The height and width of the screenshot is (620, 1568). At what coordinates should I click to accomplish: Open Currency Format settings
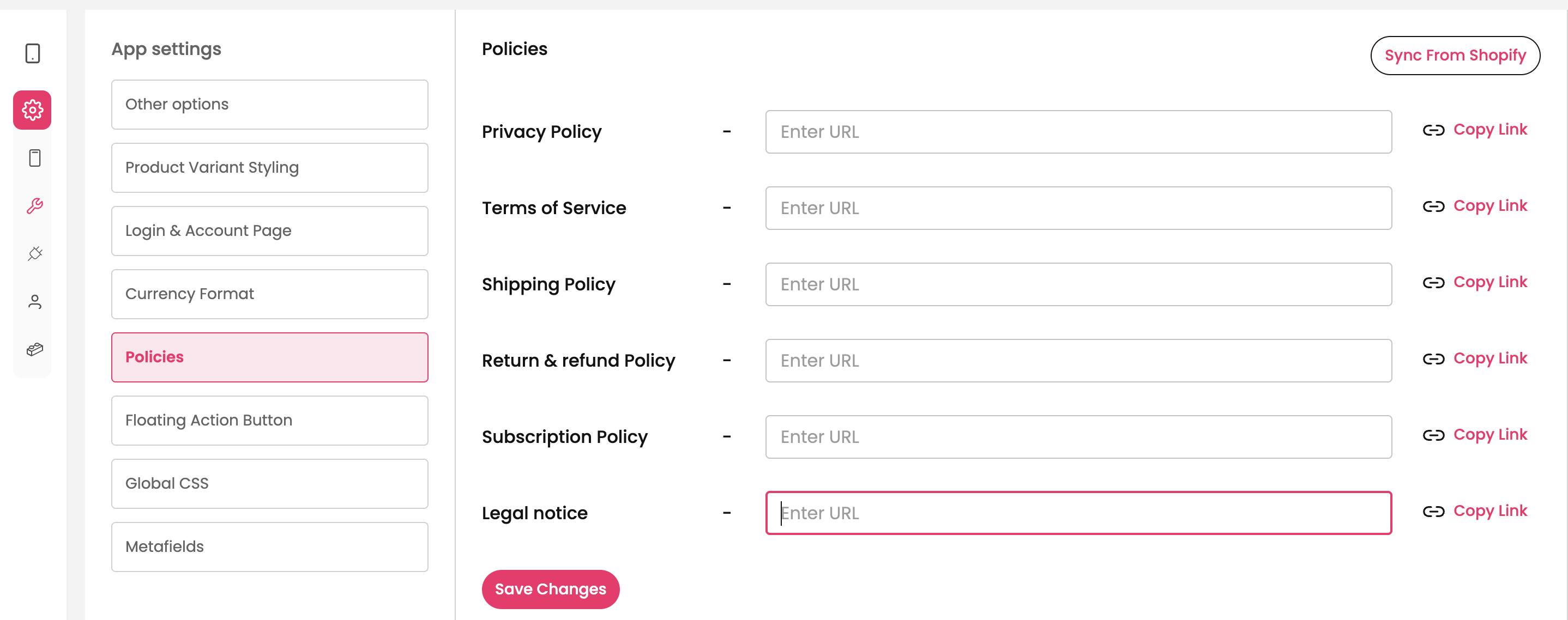click(x=270, y=294)
